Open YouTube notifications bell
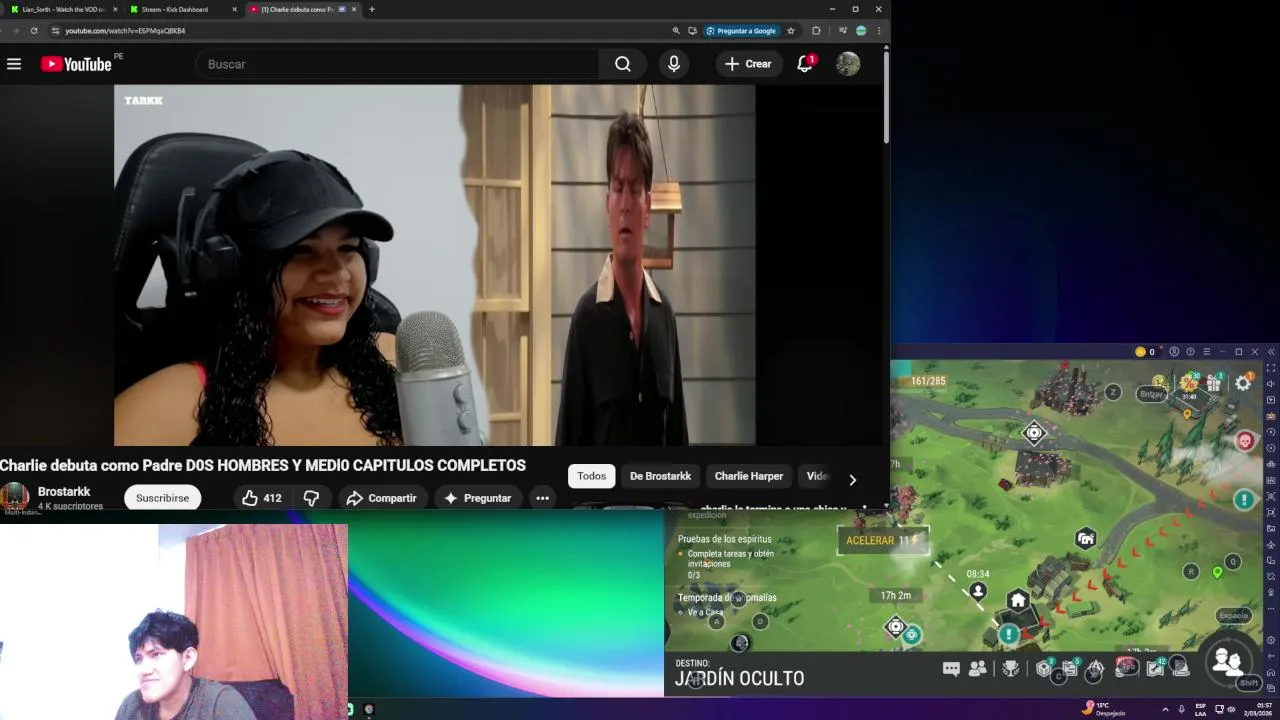Image resolution: width=1280 pixels, height=720 pixels. (x=805, y=64)
